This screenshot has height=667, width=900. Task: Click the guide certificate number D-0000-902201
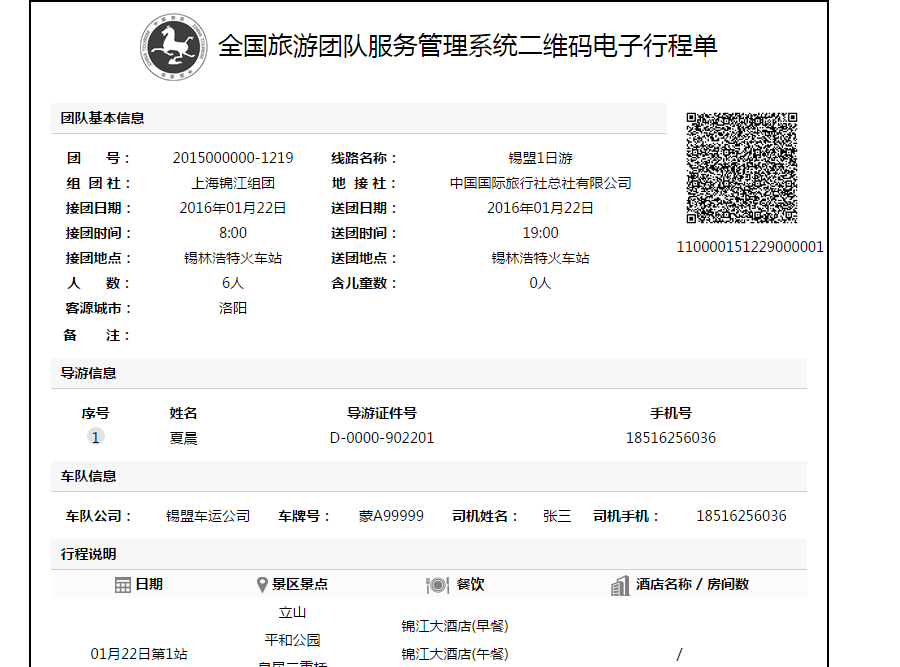coord(382,438)
